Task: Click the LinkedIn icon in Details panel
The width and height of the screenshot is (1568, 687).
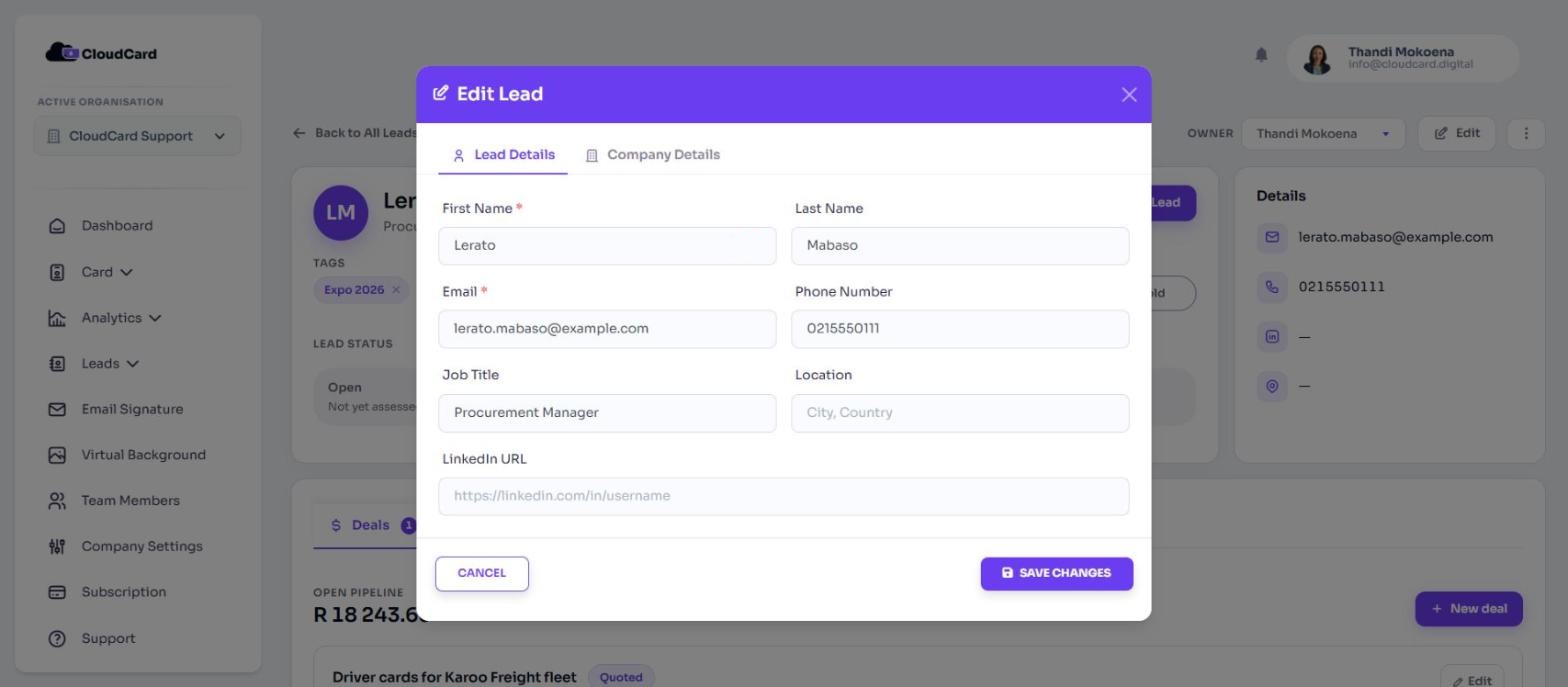Action: (x=1272, y=337)
